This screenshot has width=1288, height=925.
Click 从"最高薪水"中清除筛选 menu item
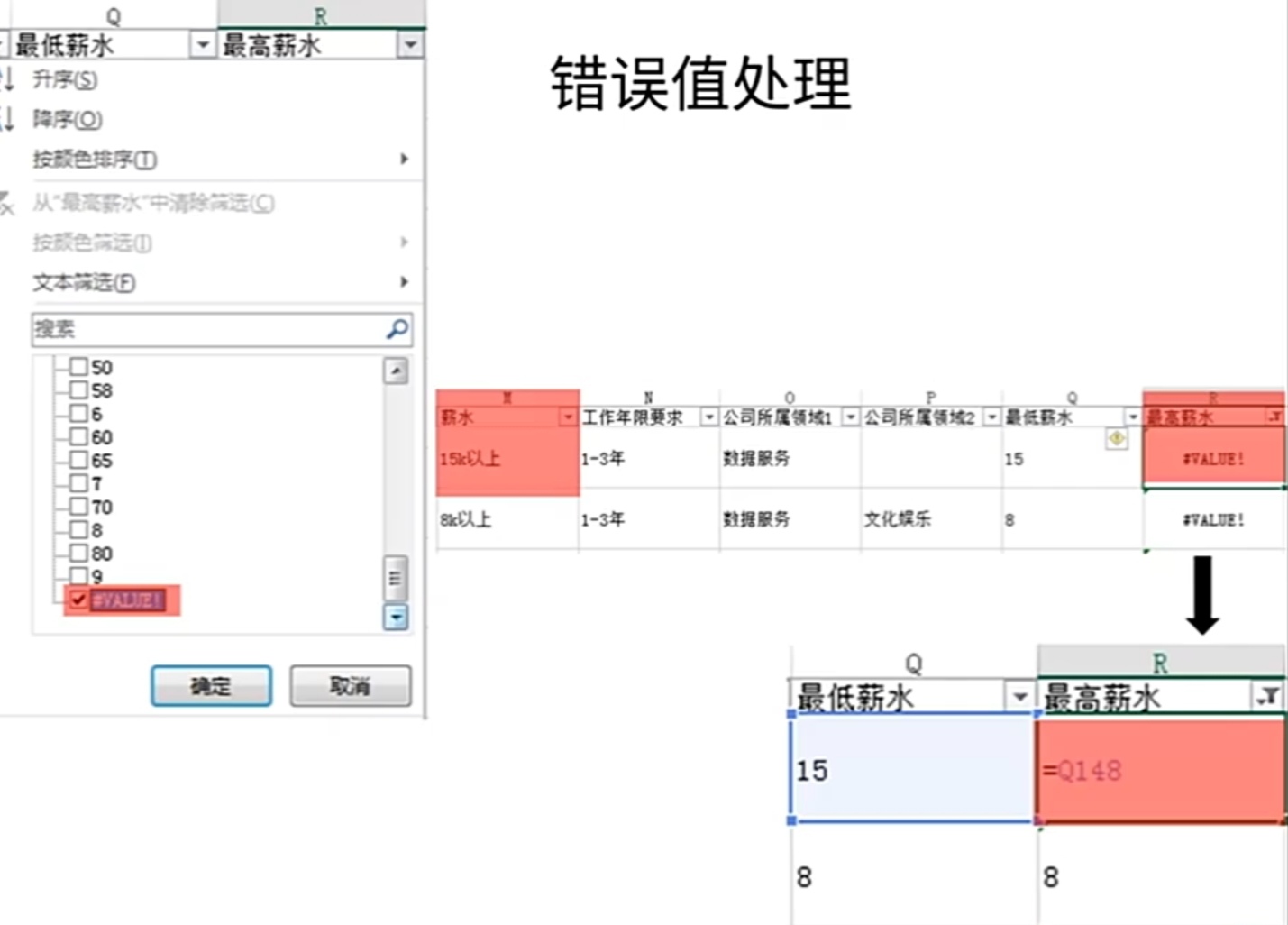[153, 203]
